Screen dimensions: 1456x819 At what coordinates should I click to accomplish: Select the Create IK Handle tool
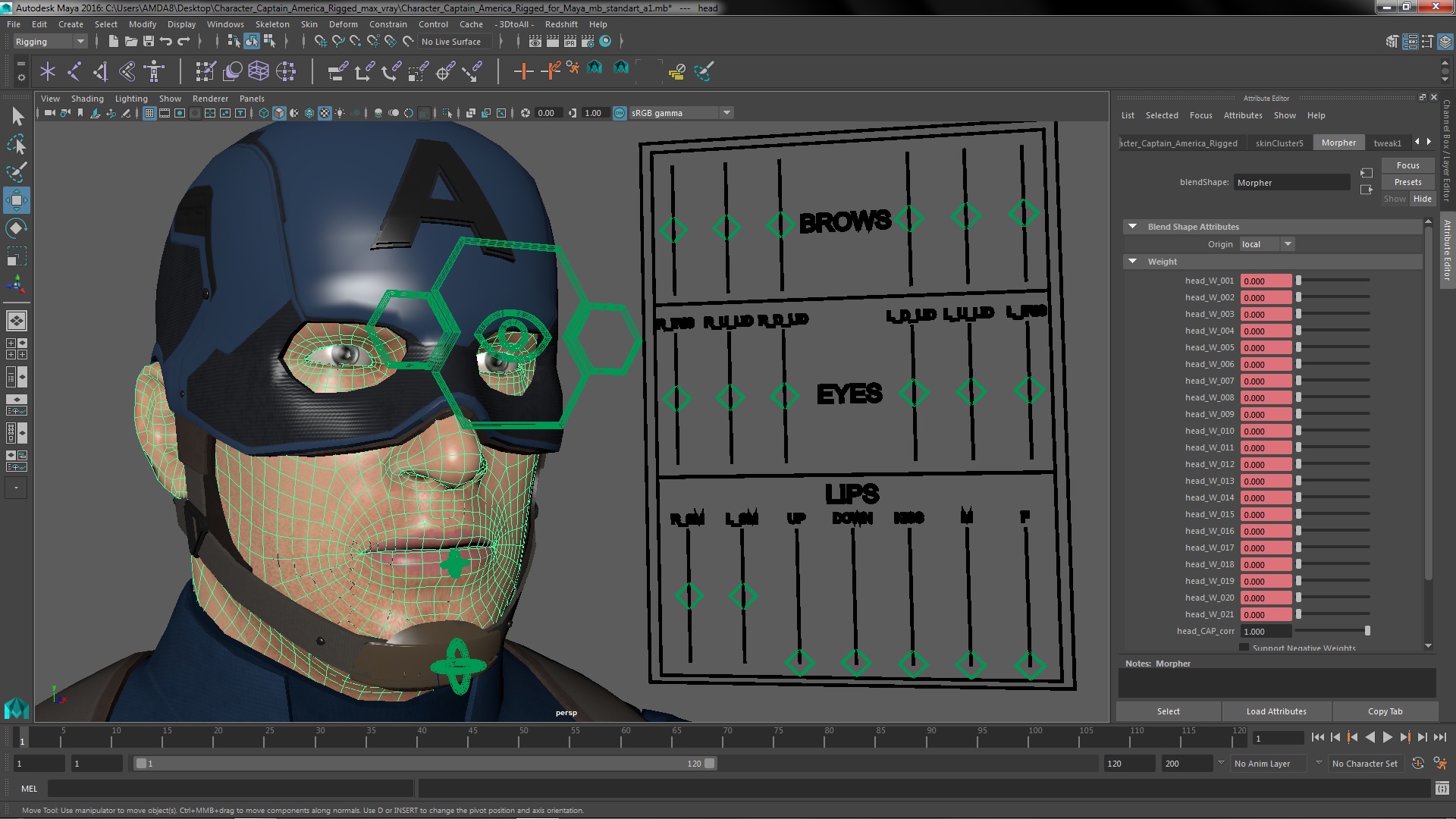pyautogui.click(x=100, y=72)
